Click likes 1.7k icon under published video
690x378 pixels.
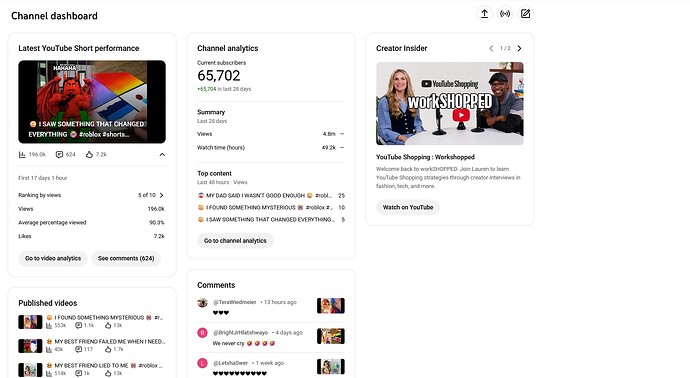[108, 349]
